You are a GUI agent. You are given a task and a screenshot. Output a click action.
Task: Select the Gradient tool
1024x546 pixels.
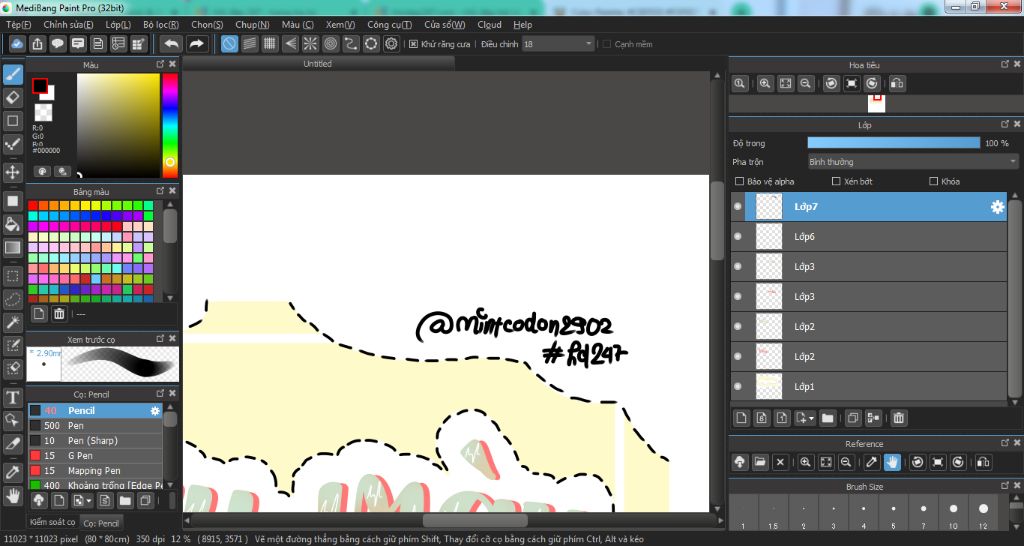tap(12, 248)
